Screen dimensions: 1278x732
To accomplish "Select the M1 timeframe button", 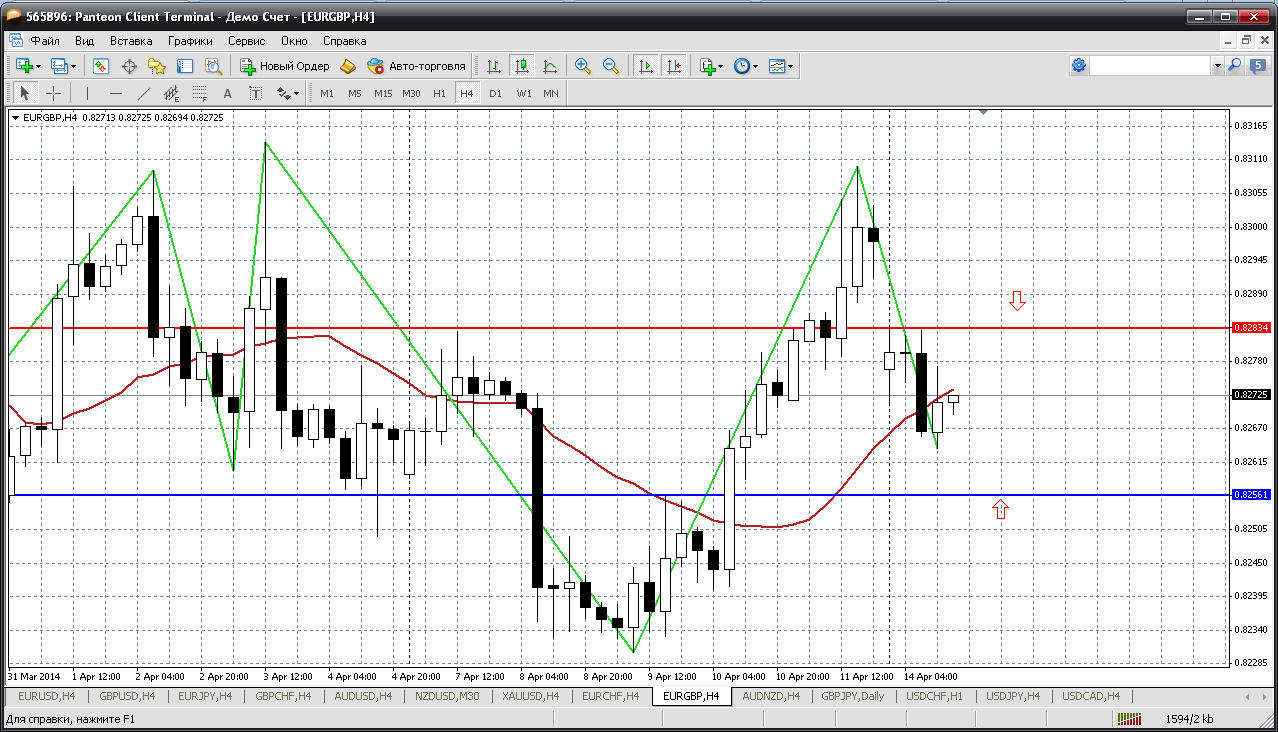I will 327,93.
